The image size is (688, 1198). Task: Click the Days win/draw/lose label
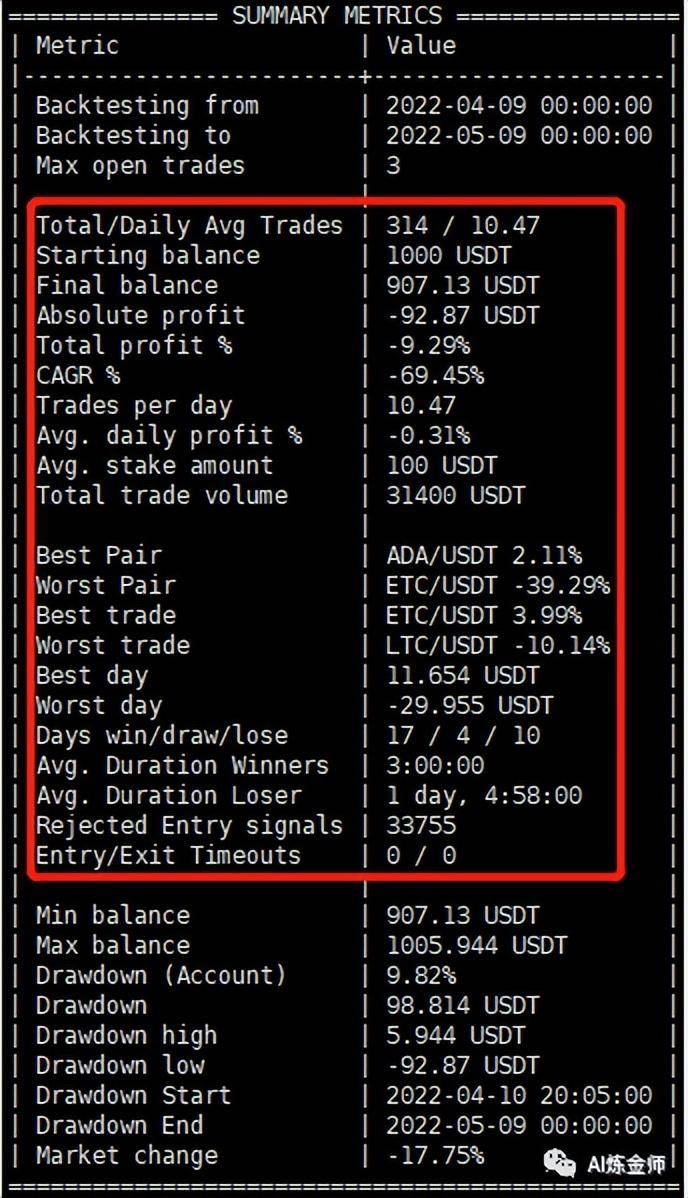pos(162,736)
